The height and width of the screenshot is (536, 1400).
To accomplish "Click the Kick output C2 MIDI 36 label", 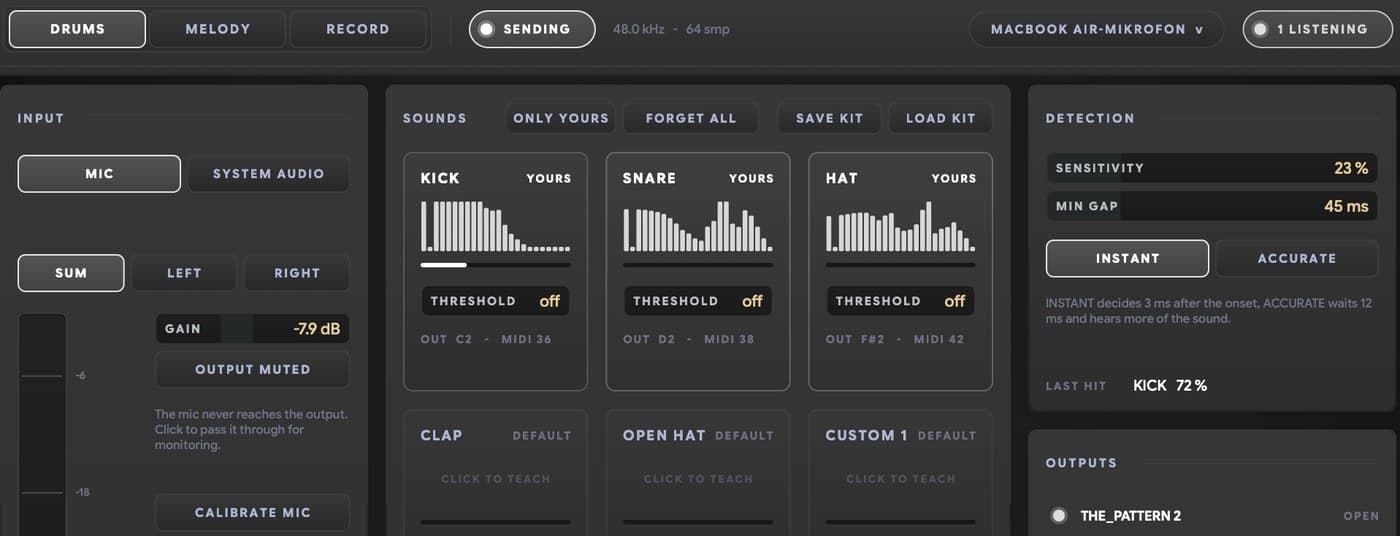I will (x=486, y=340).
